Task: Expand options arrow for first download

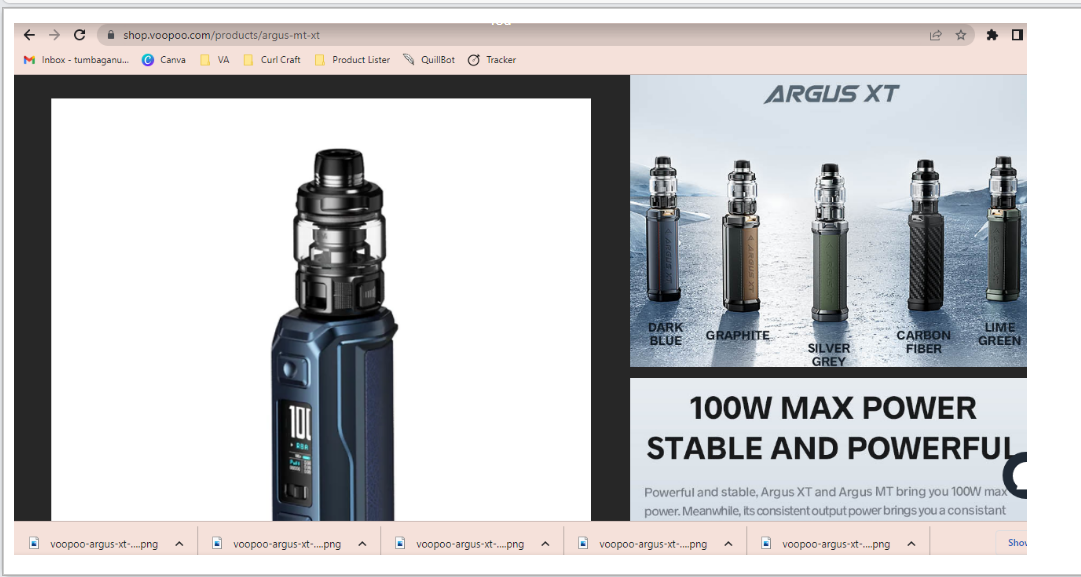Action: (x=179, y=544)
